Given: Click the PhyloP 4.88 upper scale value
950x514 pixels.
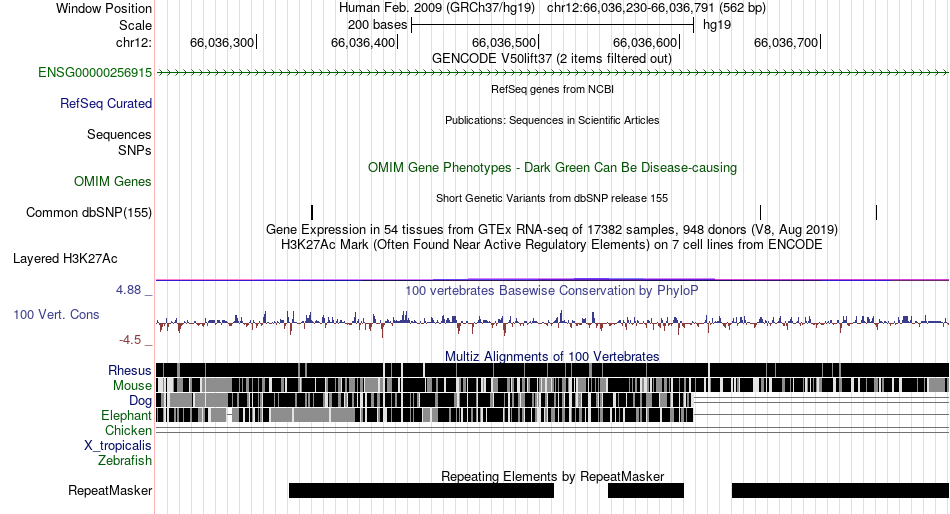Looking at the screenshot, I should [x=129, y=290].
